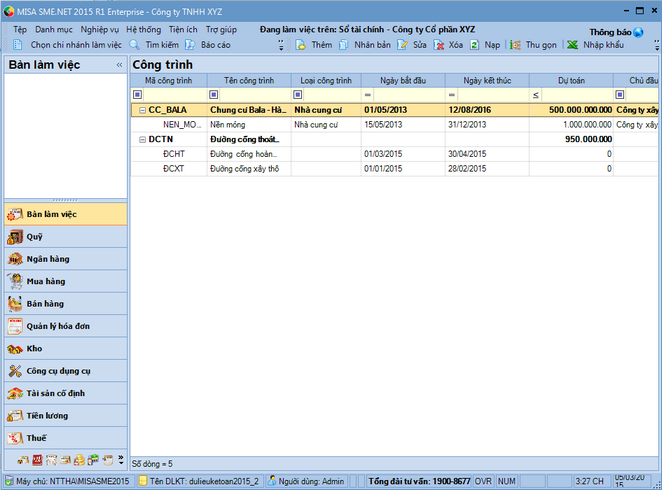The height and width of the screenshot is (490, 662).
Task: Click the user icon beside Người dùng
Action: click(272, 481)
